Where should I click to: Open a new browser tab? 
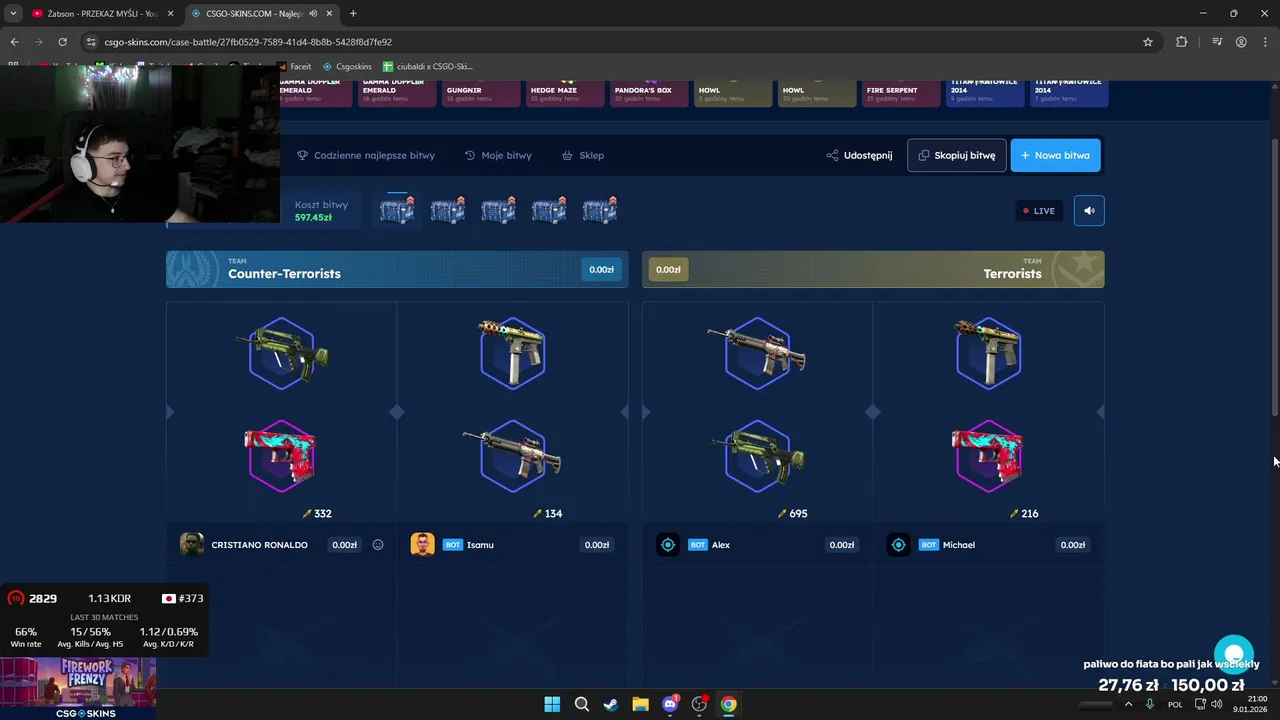point(353,13)
